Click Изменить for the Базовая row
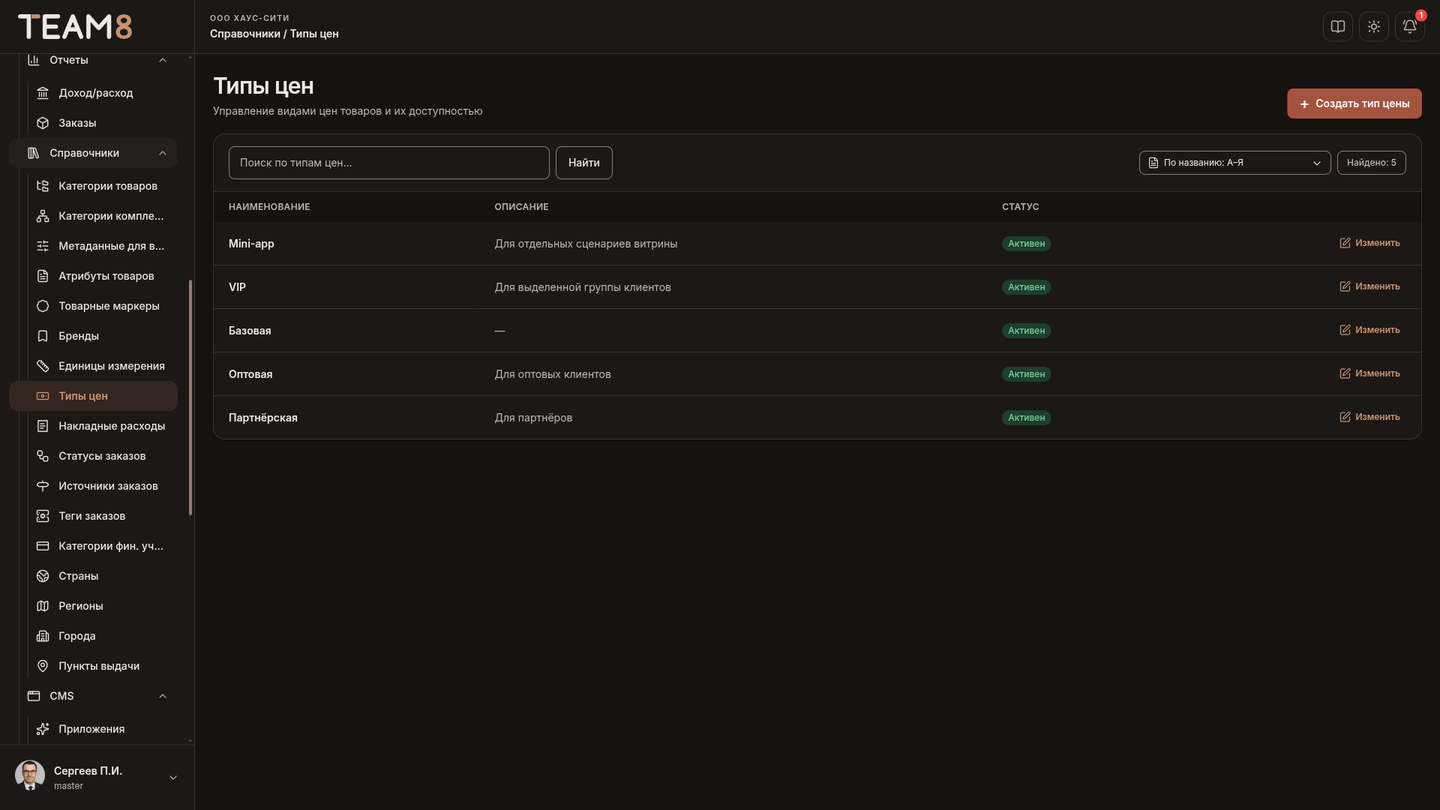The width and height of the screenshot is (1440, 810). coord(1370,330)
